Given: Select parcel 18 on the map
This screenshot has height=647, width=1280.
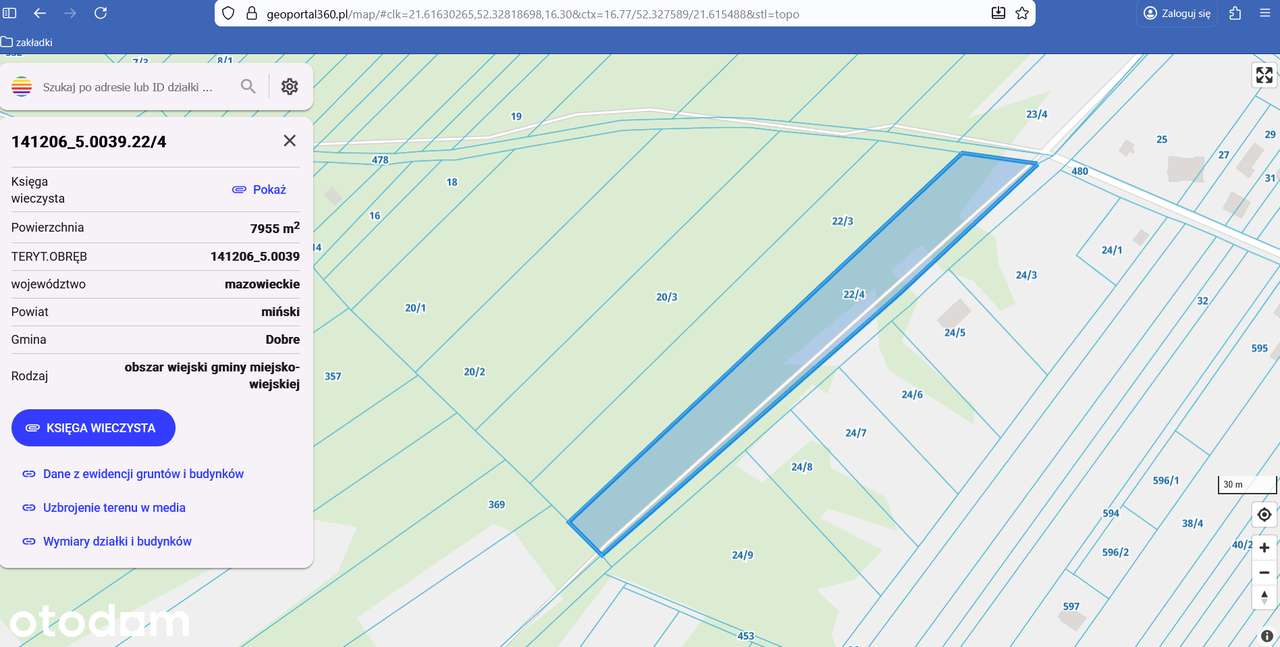Looking at the screenshot, I should (x=452, y=182).
